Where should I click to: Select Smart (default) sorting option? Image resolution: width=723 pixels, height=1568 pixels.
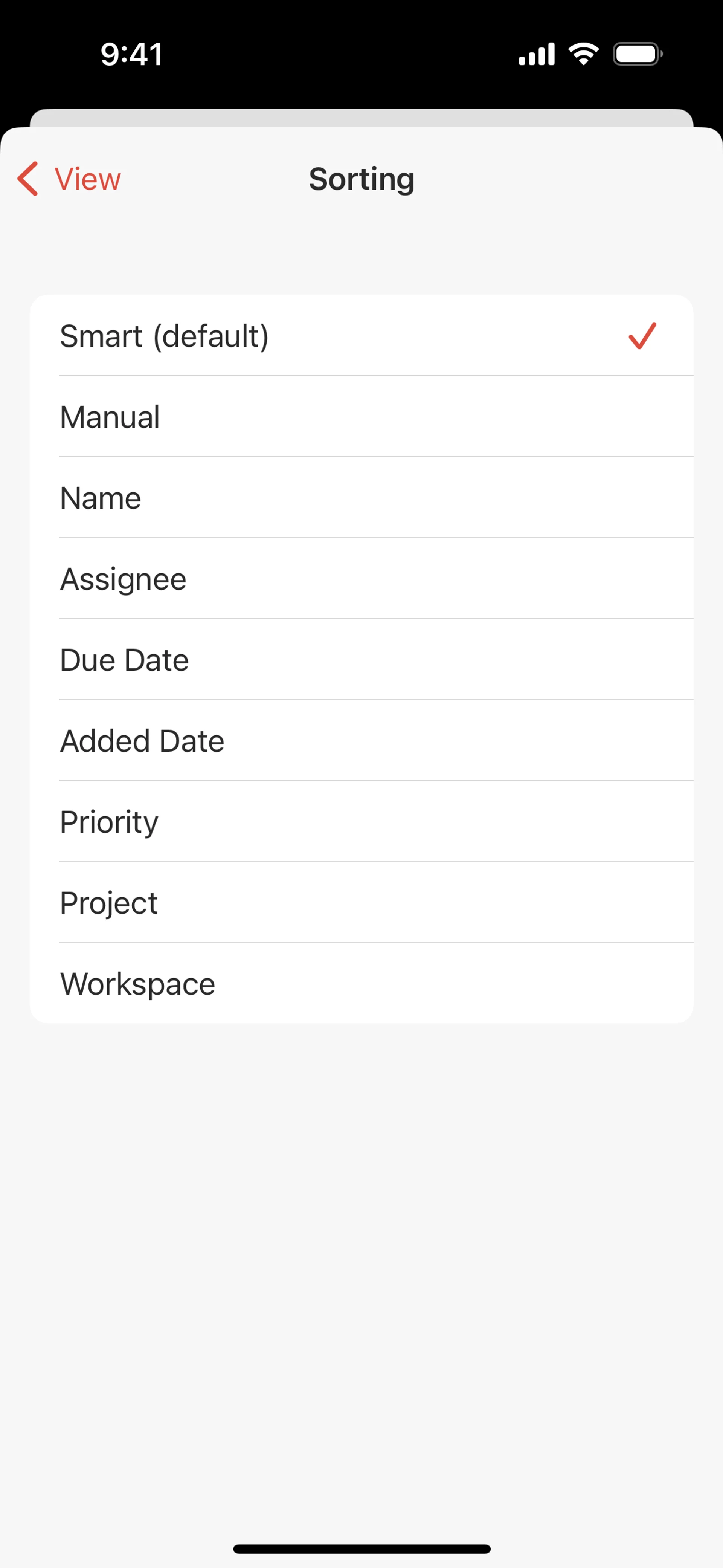[x=164, y=336]
